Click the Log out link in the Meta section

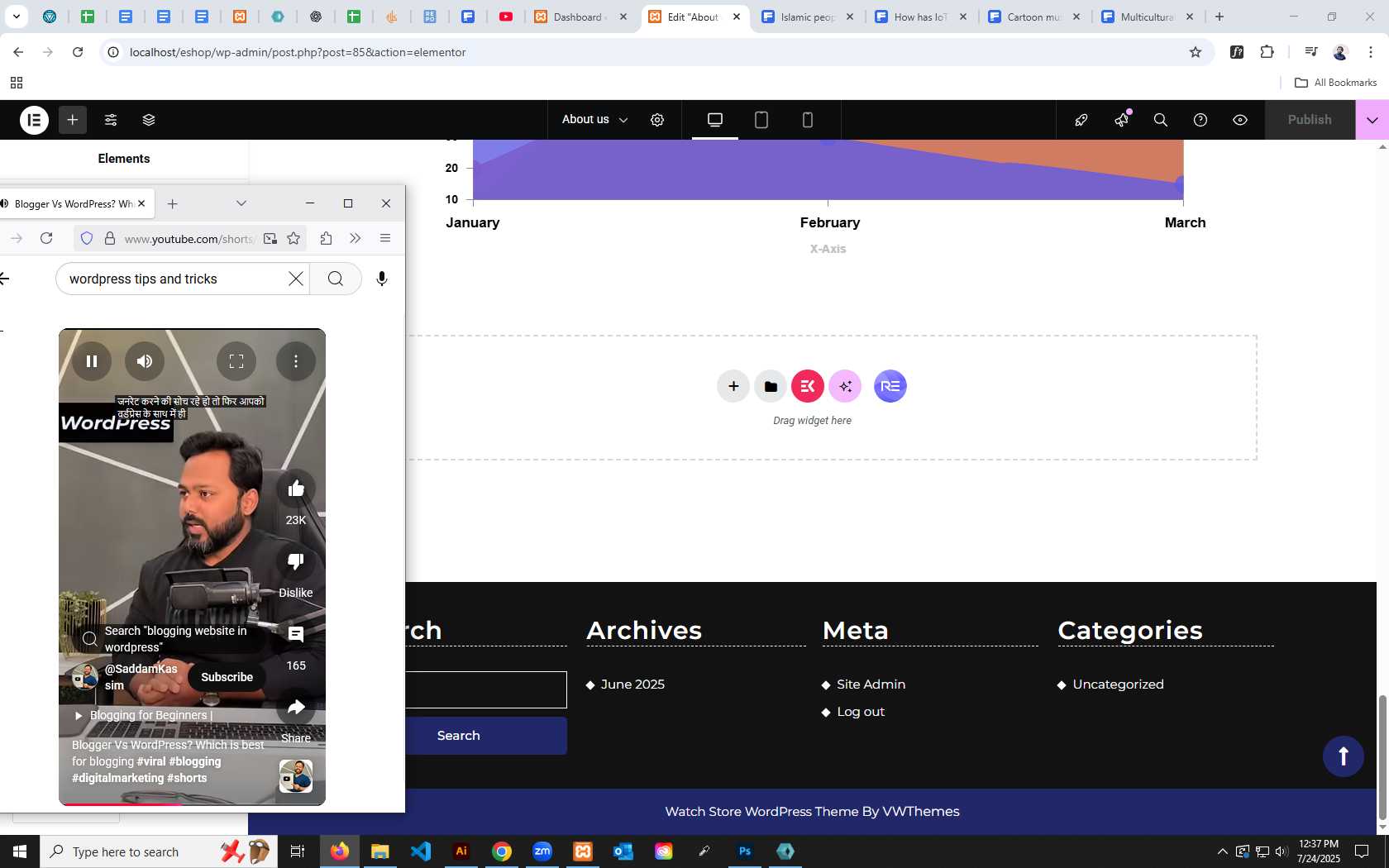861,712
